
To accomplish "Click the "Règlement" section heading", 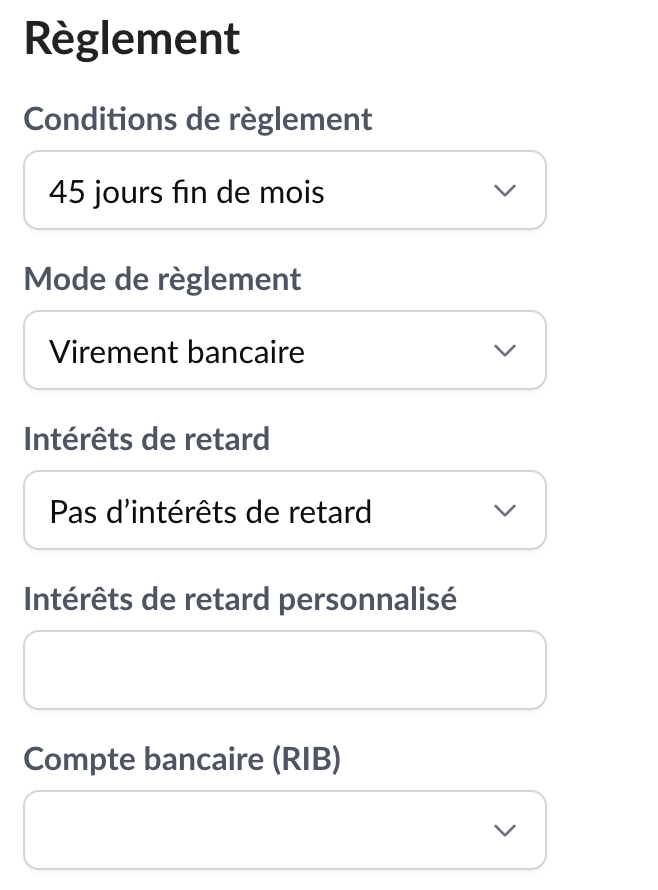I will (x=132, y=39).
